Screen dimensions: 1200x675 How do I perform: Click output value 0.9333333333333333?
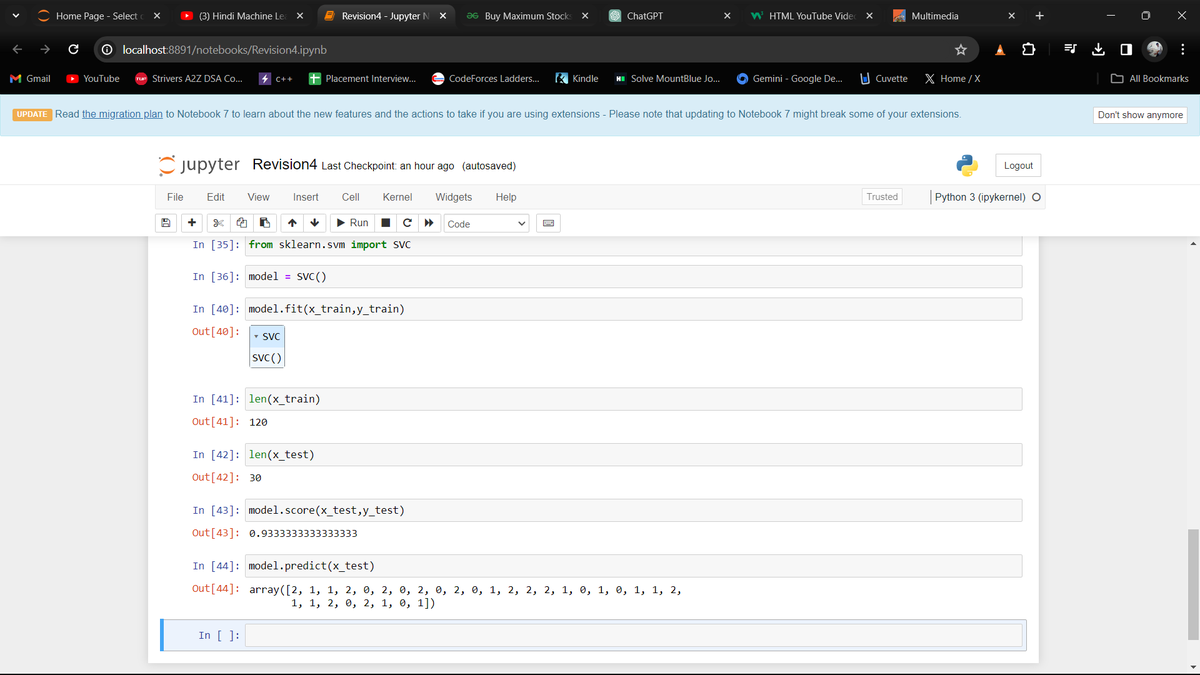(x=303, y=534)
